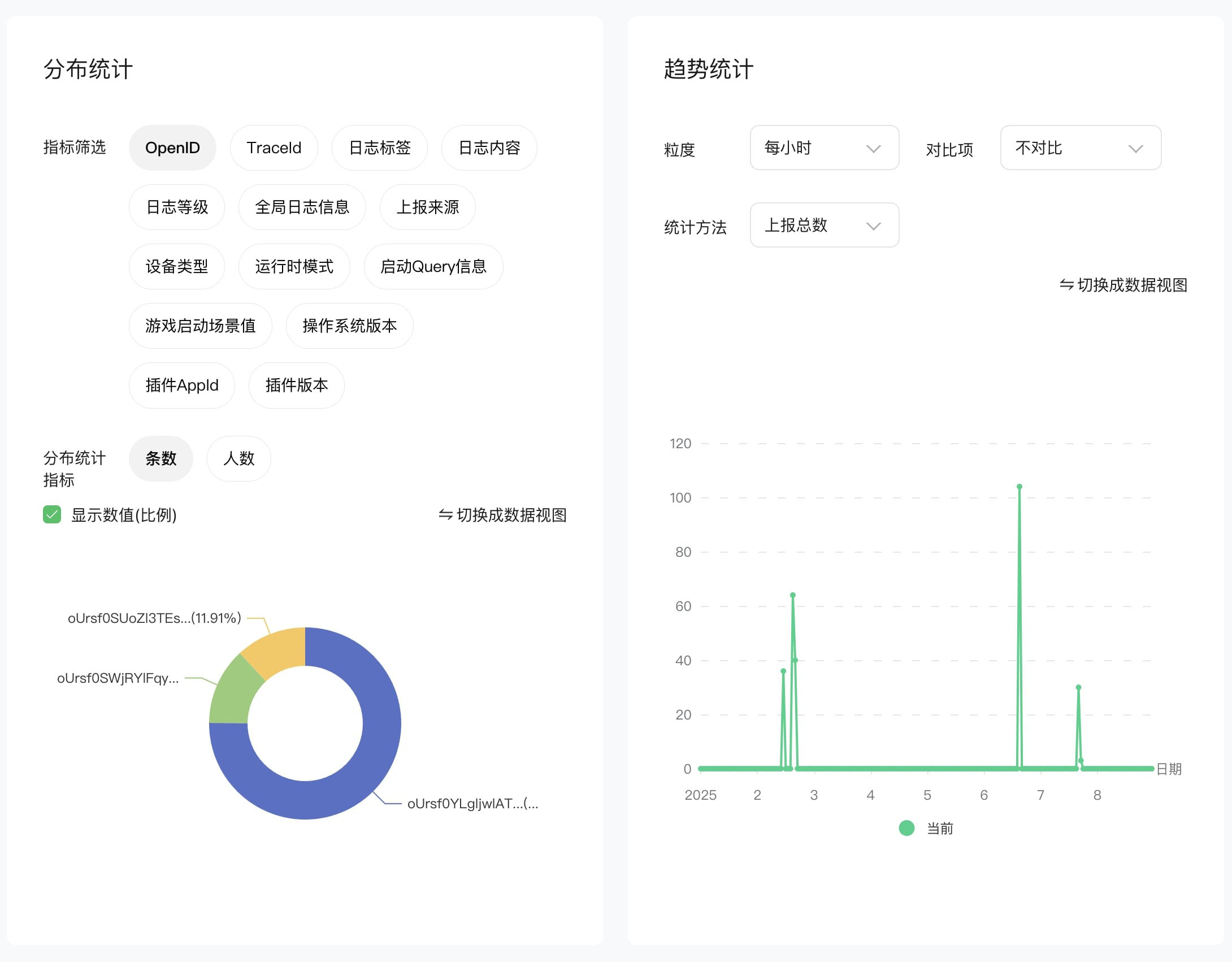Image resolution: width=1232 pixels, height=962 pixels.
Task: Uncheck the 显示数值(比例) checkbox
Action: pyautogui.click(x=52, y=515)
